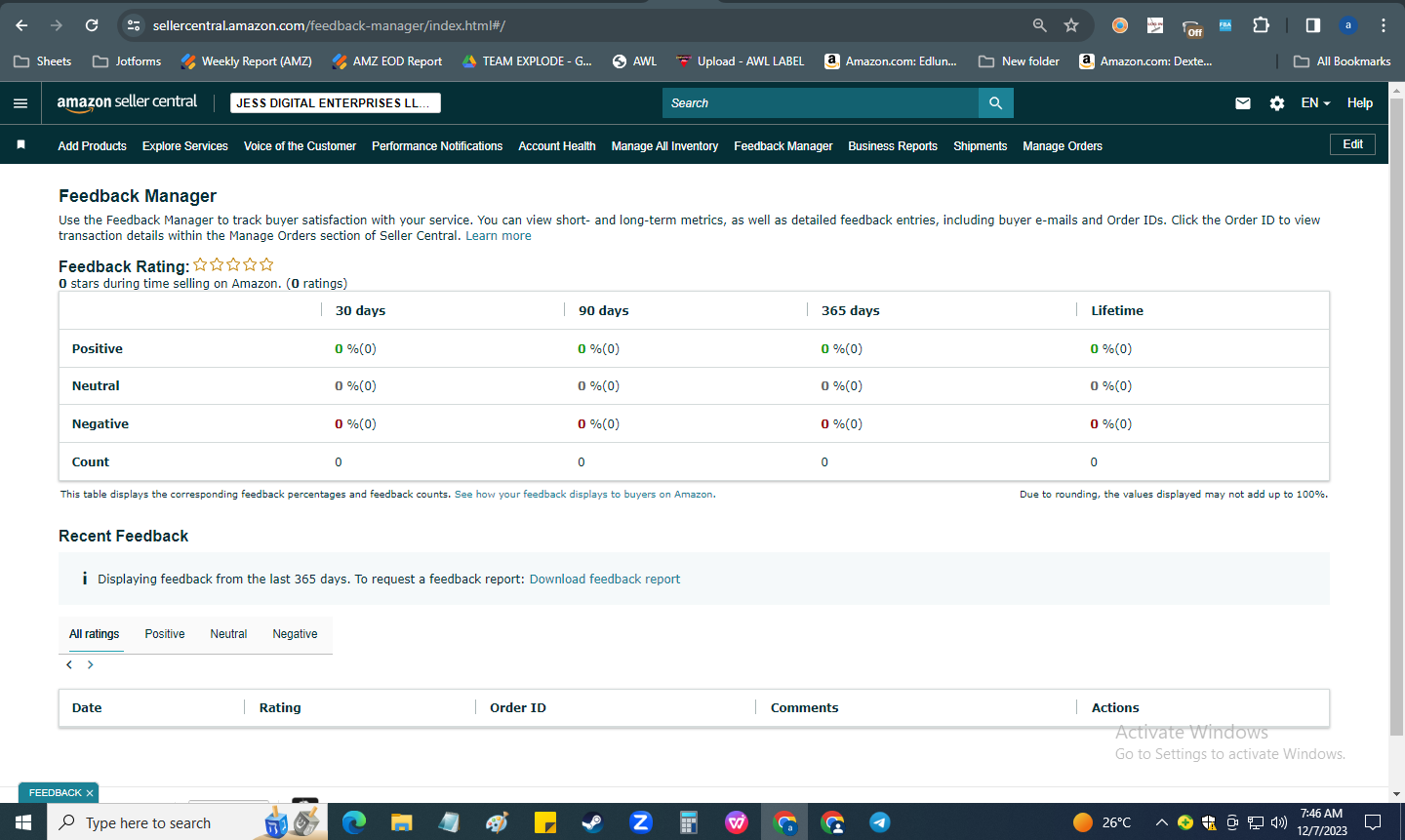Go to Business Reports
The height and width of the screenshot is (840, 1405).
click(x=893, y=146)
